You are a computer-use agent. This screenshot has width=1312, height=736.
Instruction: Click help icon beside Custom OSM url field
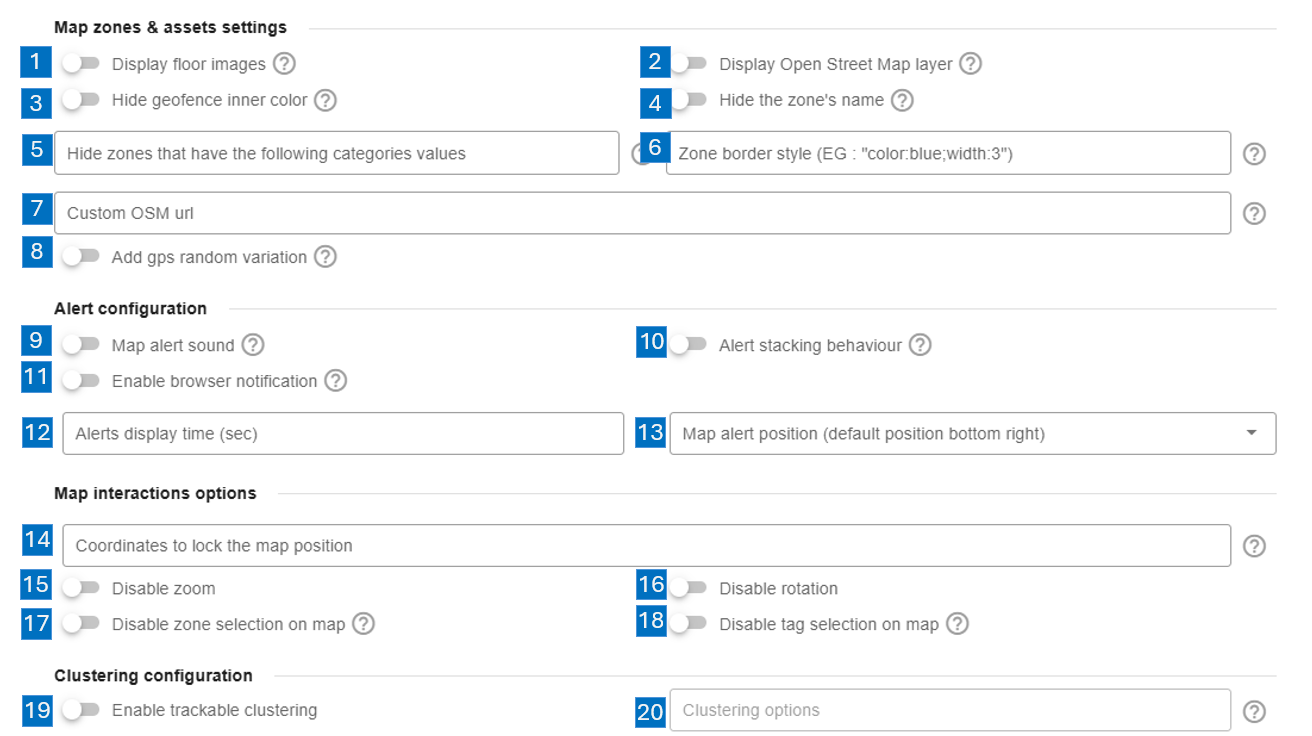click(x=1254, y=214)
